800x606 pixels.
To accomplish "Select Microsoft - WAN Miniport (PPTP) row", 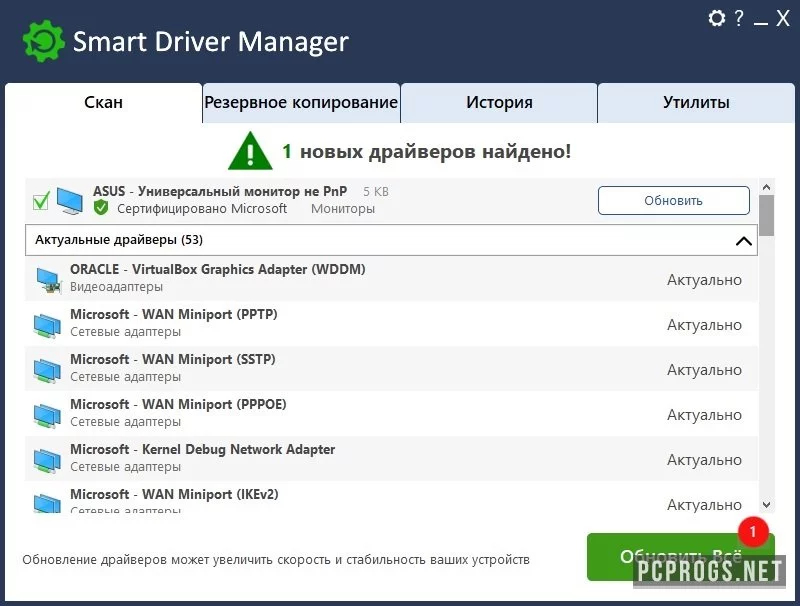I will tap(391, 323).
